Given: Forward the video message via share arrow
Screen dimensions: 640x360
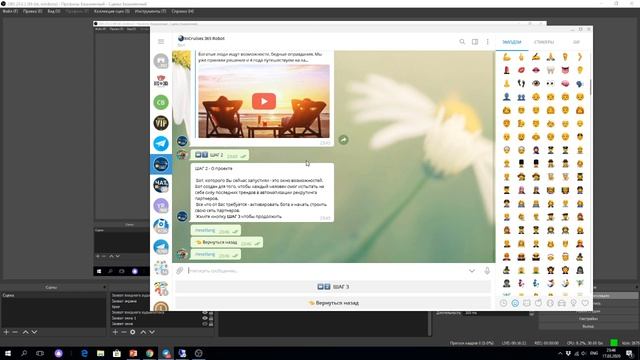Looking at the screenshot, I should coord(344,140).
